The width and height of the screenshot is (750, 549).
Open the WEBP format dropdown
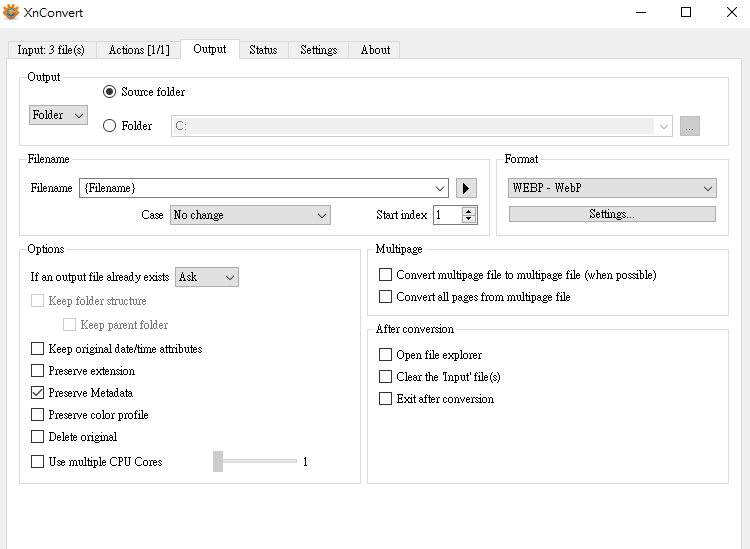[x=613, y=188]
